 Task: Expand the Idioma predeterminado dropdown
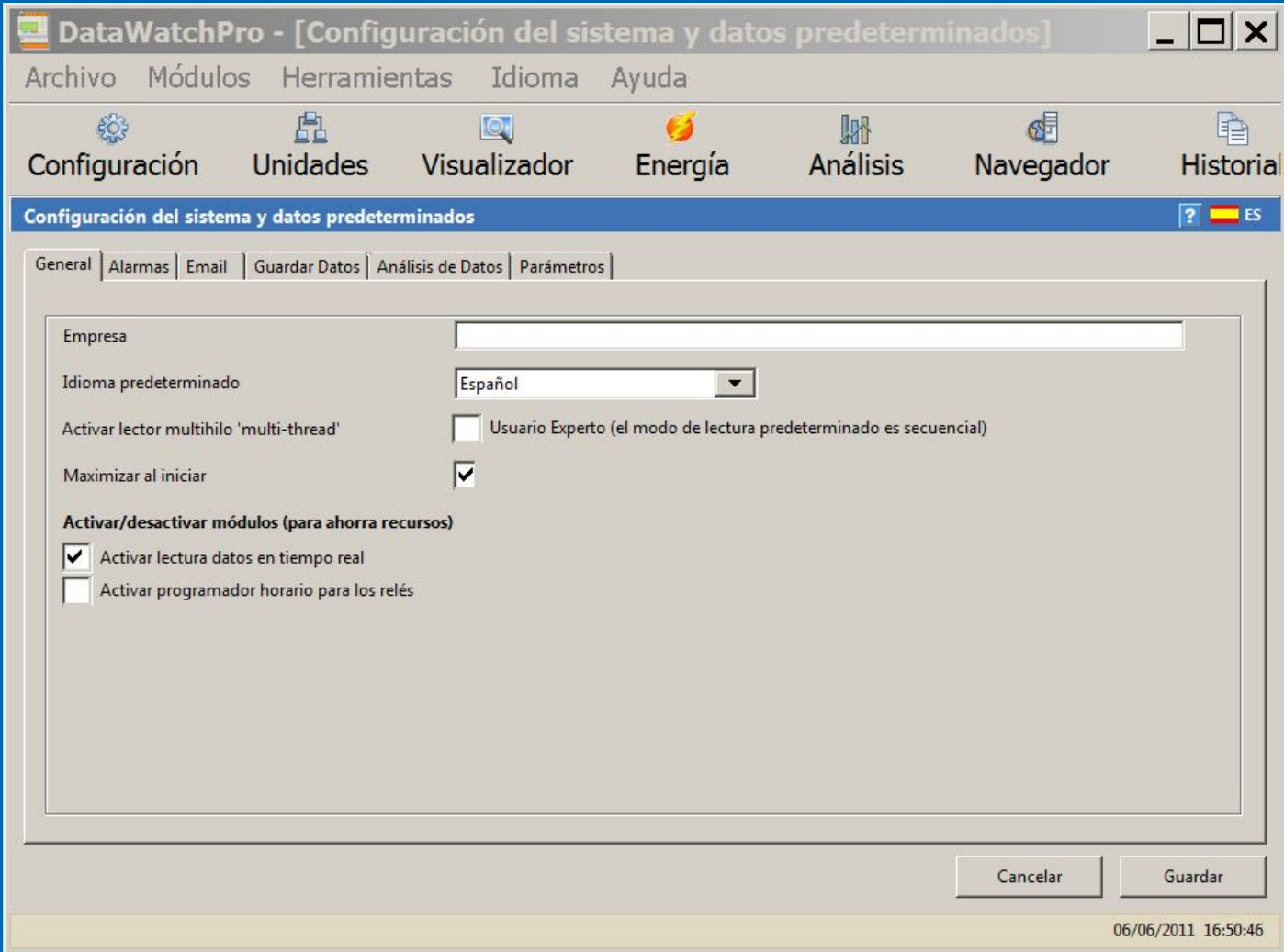(x=735, y=384)
